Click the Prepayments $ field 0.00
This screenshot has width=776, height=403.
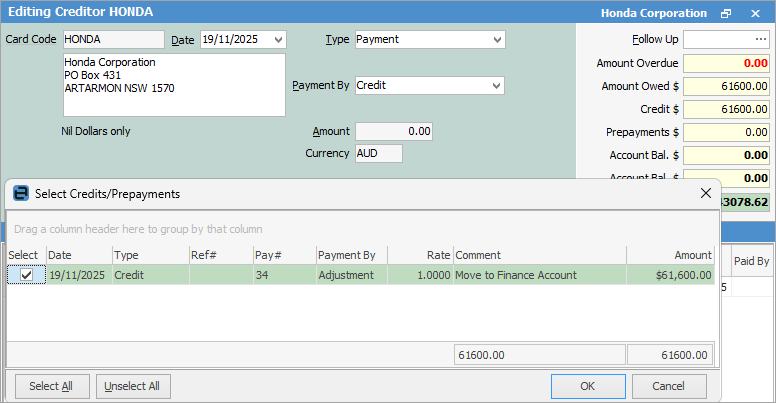(726, 132)
